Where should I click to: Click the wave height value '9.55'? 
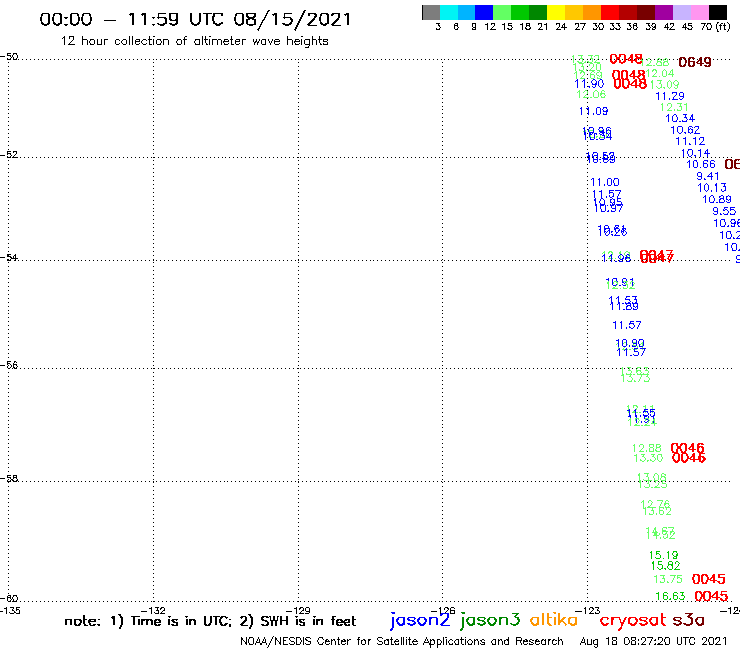(x=724, y=211)
